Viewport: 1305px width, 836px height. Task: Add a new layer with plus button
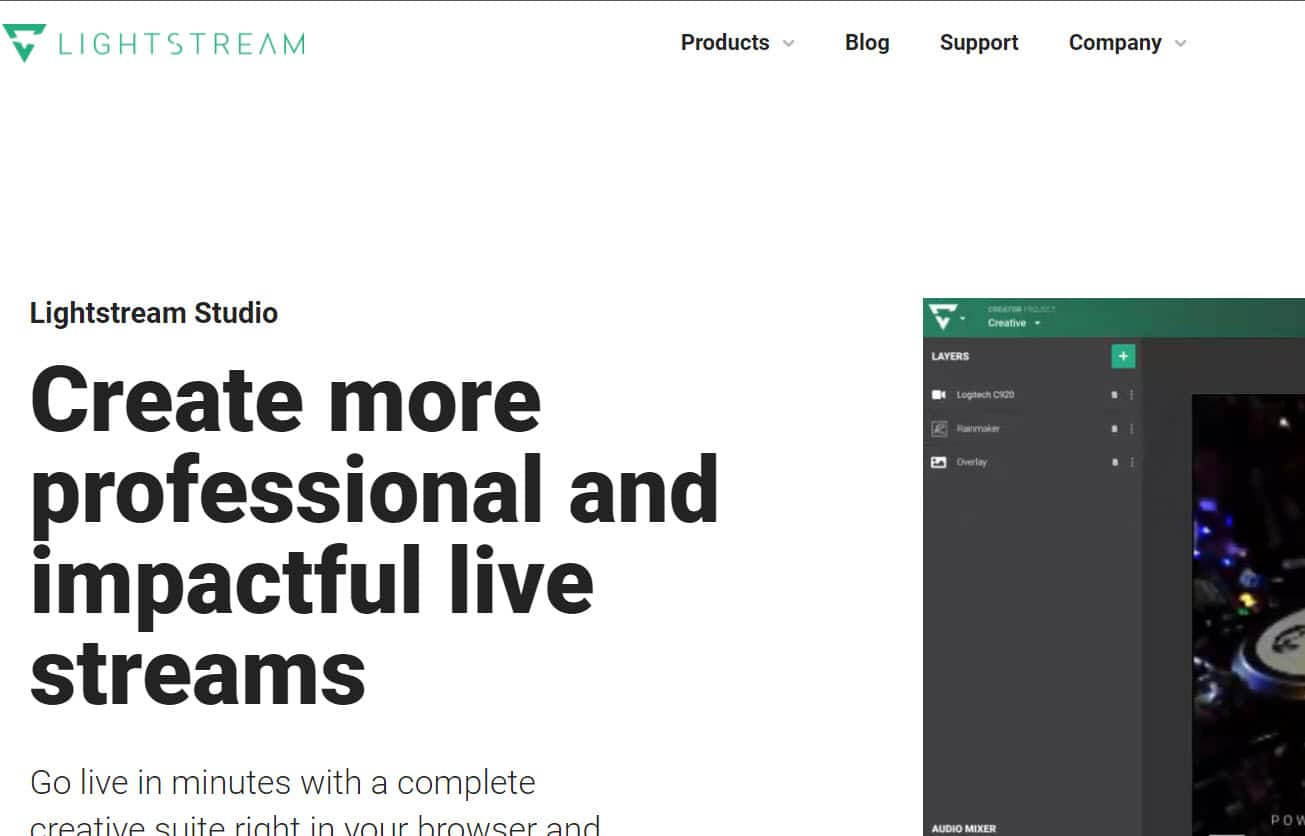coord(1123,356)
